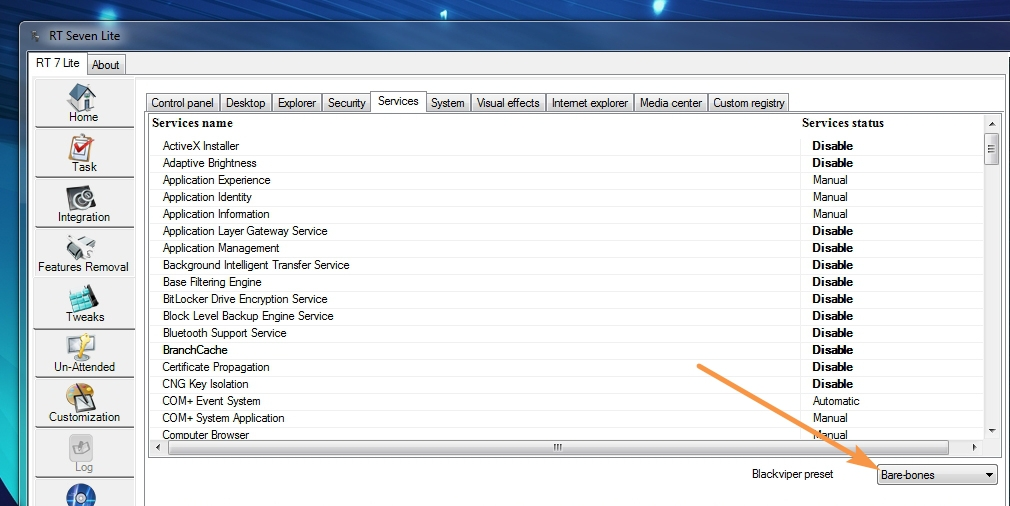Select Block Level Backup Engine Service row
1010x506 pixels.
point(567,316)
